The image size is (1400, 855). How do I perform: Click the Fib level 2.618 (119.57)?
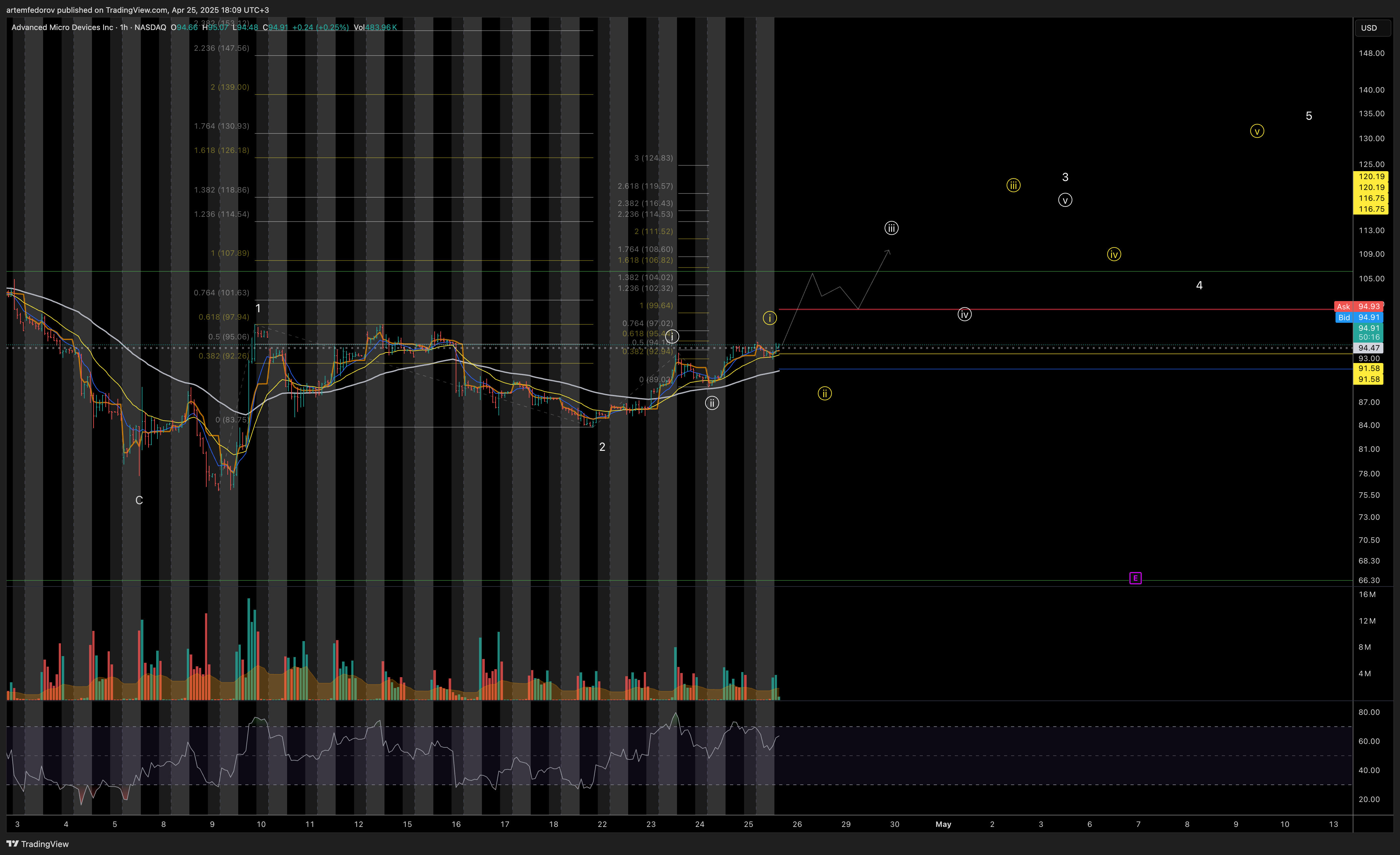pyautogui.click(x=645, y=186)
